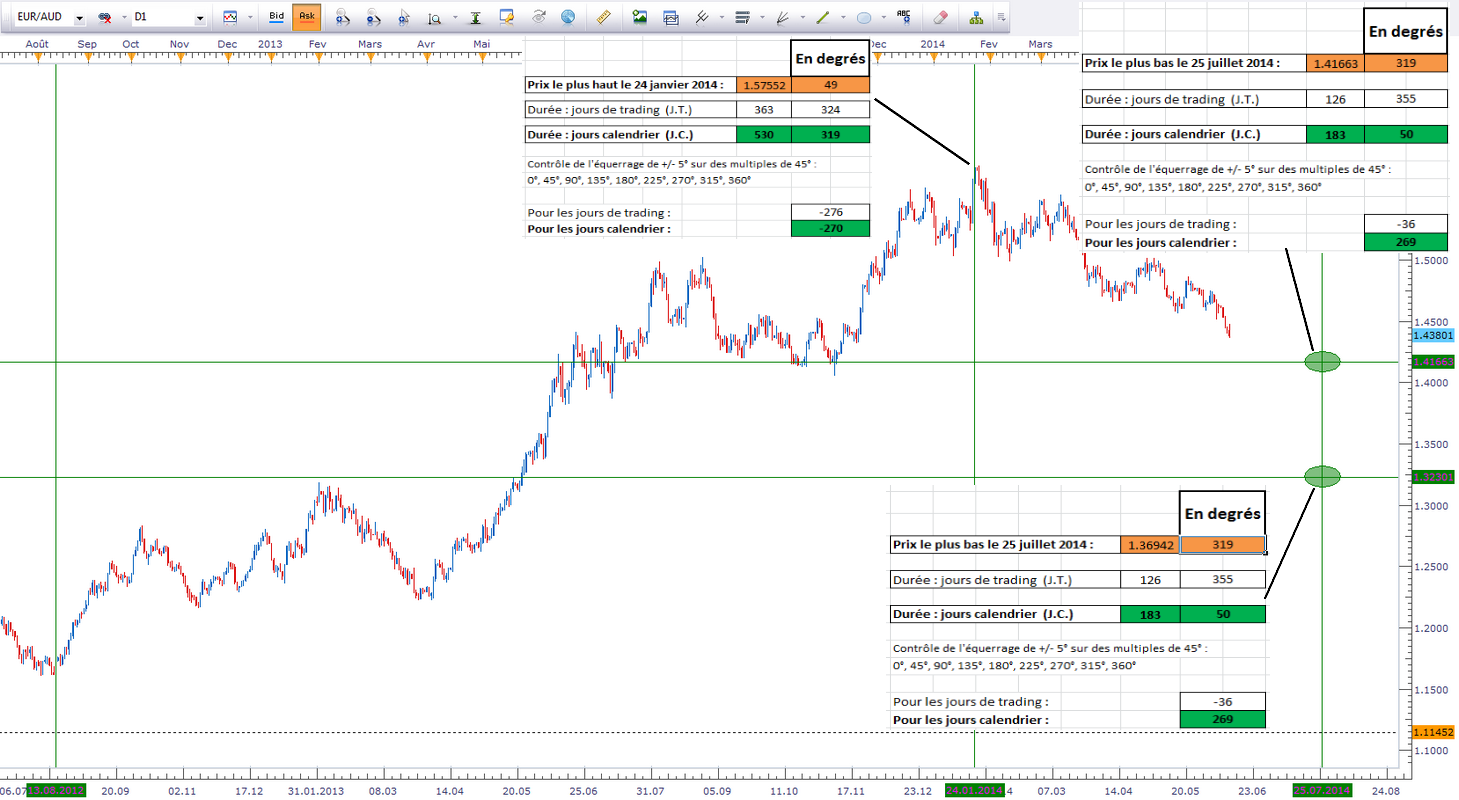Viewport: 1459px width, 800px height.
Task: Click the 1.11452 price label
Action: tap(1433, 732)
